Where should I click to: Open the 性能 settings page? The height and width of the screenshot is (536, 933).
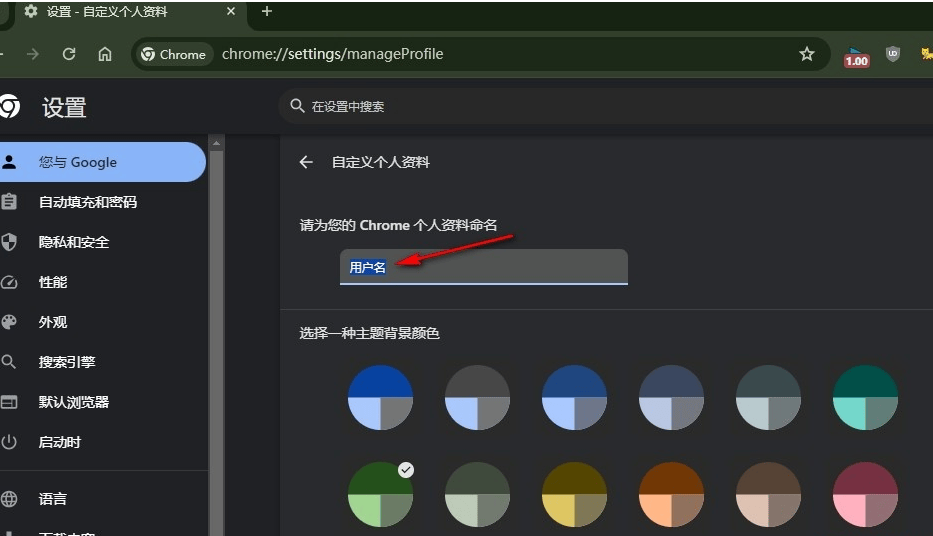[x=53, y=282]
